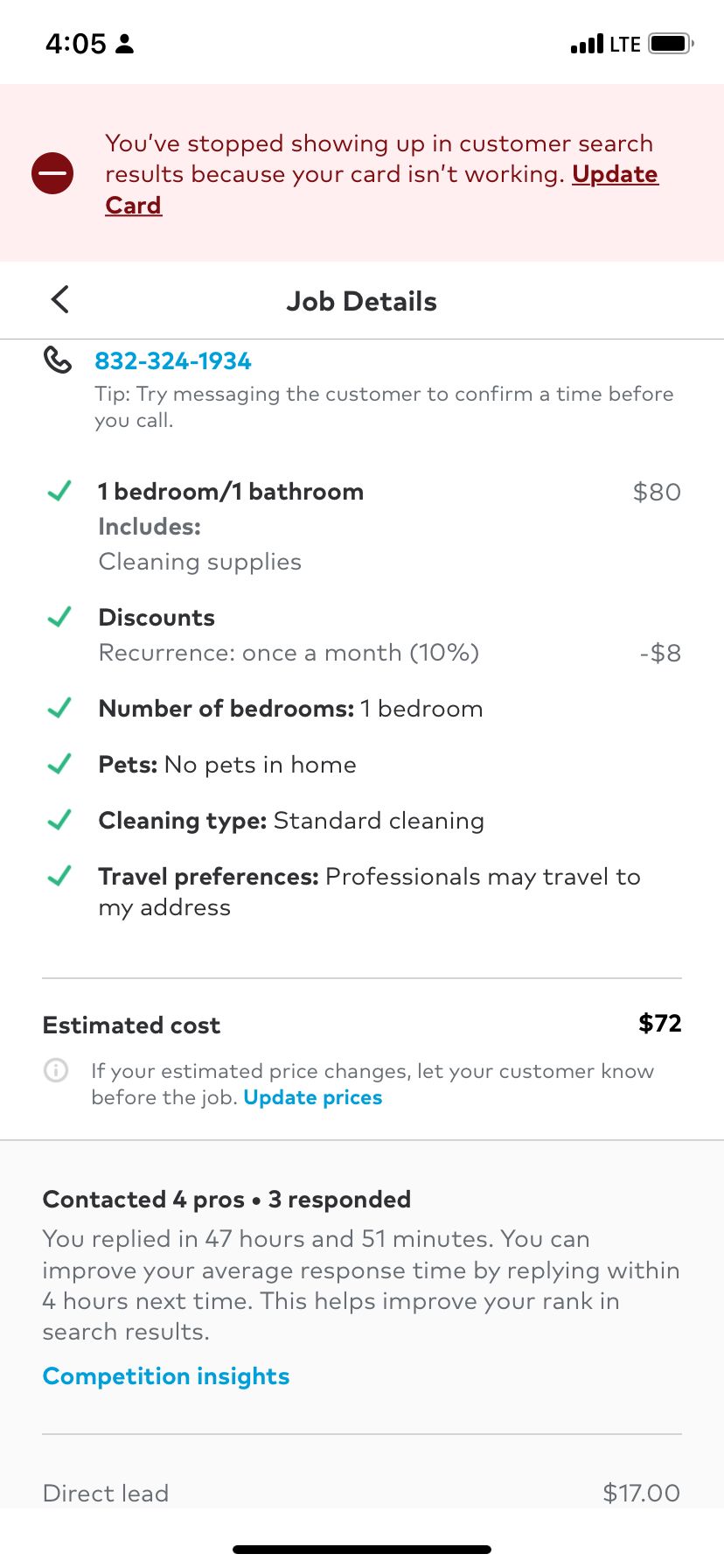
Task: Click the checkmark next to Discounts
Action: click(x=59, y=617)
